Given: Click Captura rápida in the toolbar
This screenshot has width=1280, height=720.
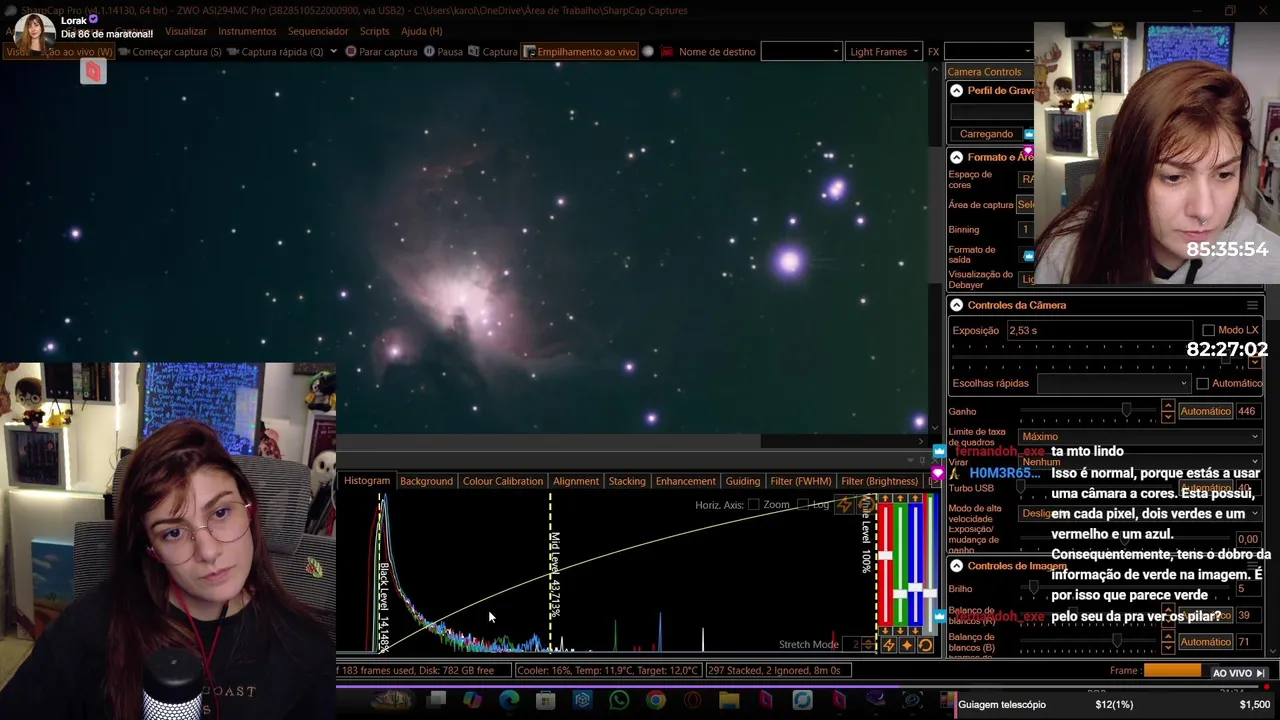Looking at the screenshot, I should [275, 51].
